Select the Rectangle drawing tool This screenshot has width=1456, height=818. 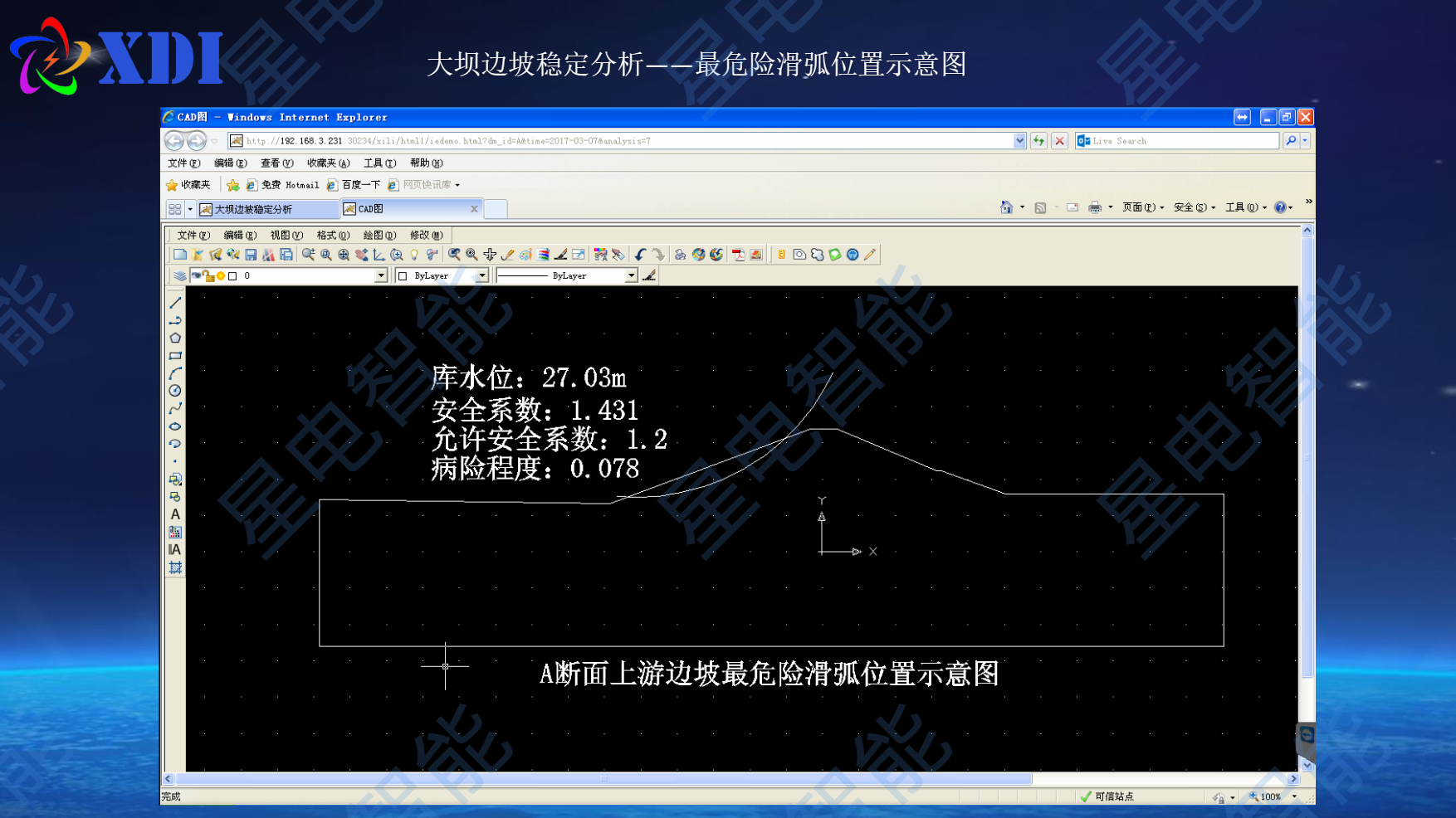(x=175, y=356)
